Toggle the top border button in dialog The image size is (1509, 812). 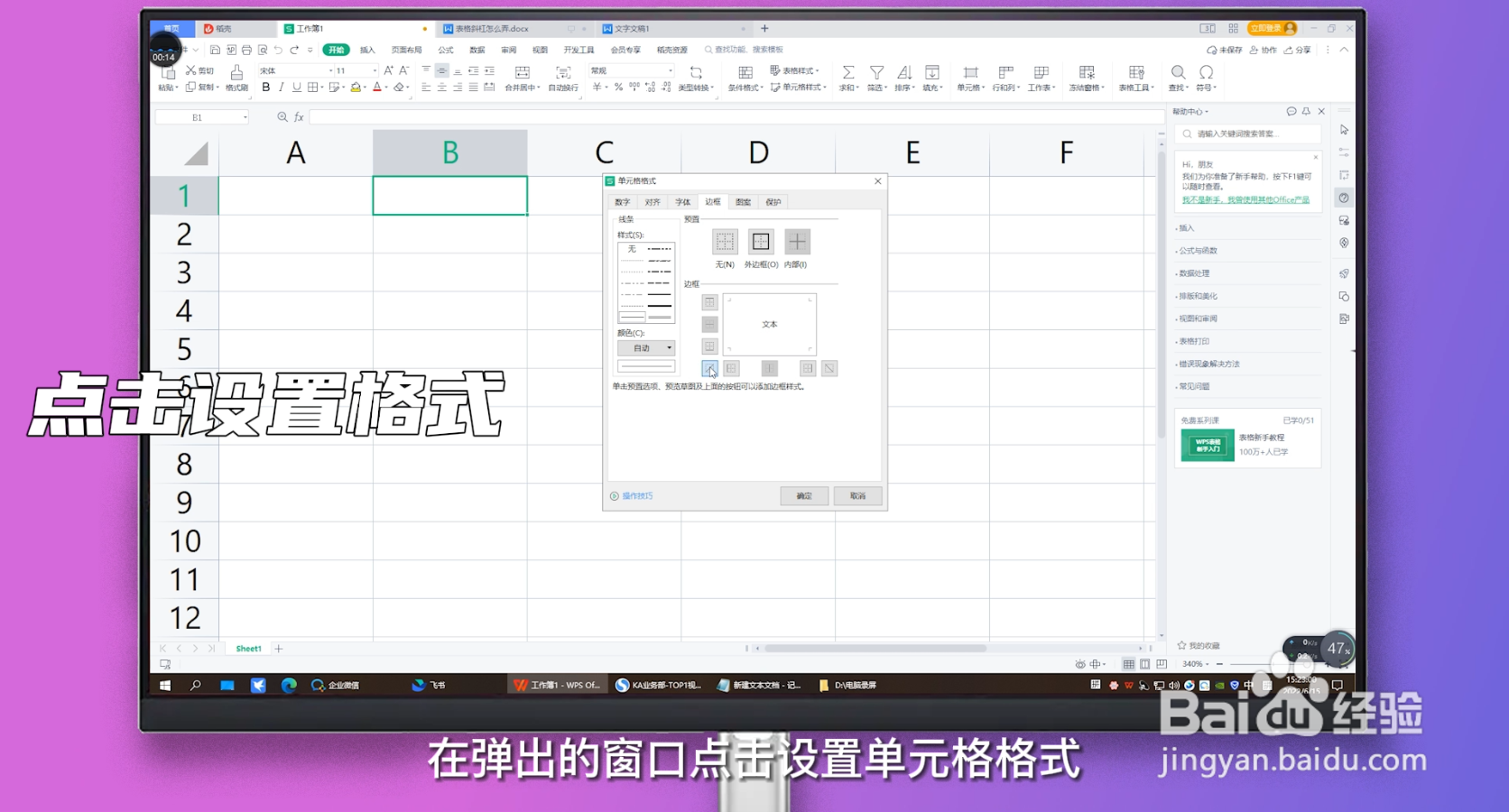click(709, 302)
